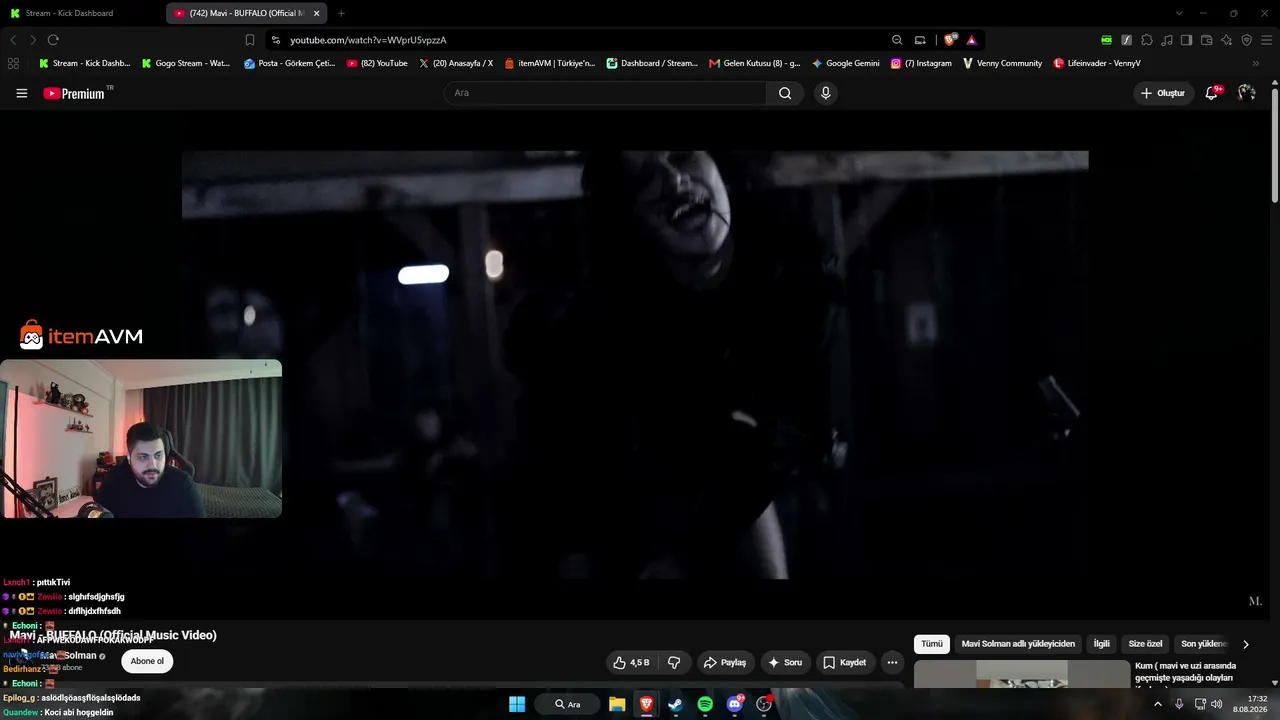Open the YouTube guide hamburger menu
Viewport: 1280px width, 720px height.
[x=22, y=93]
